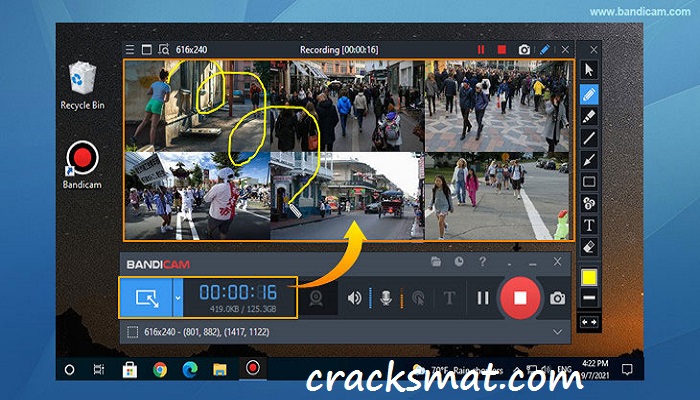700x400 pixels.
Task: Select the Eraser tool in drawing panel
Action: click(589, 247)
